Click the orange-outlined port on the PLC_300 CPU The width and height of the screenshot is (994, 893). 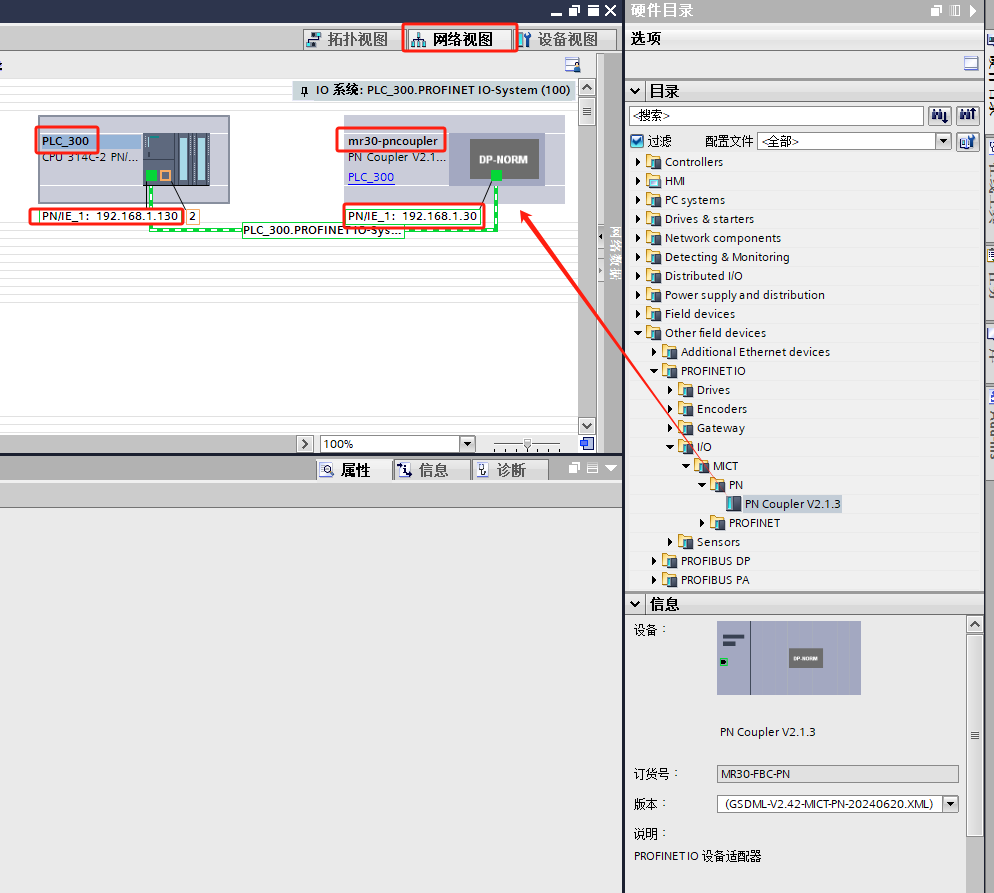pyautogui.click(x=165, y=176)
